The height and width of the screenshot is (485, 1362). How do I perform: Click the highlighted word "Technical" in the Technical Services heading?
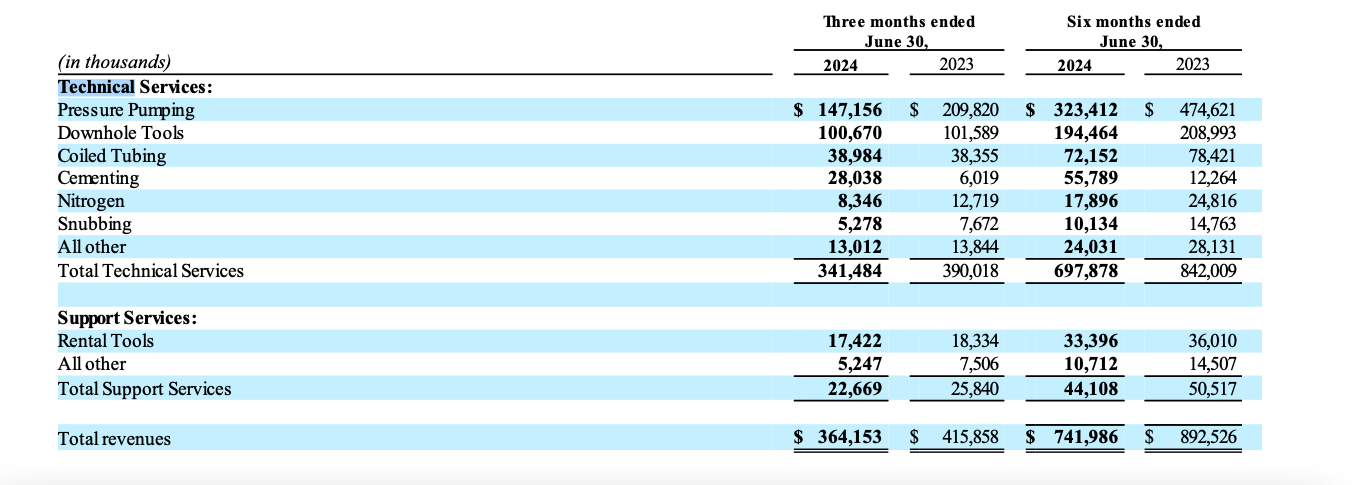pyautogui.click(x=96, y=87)
